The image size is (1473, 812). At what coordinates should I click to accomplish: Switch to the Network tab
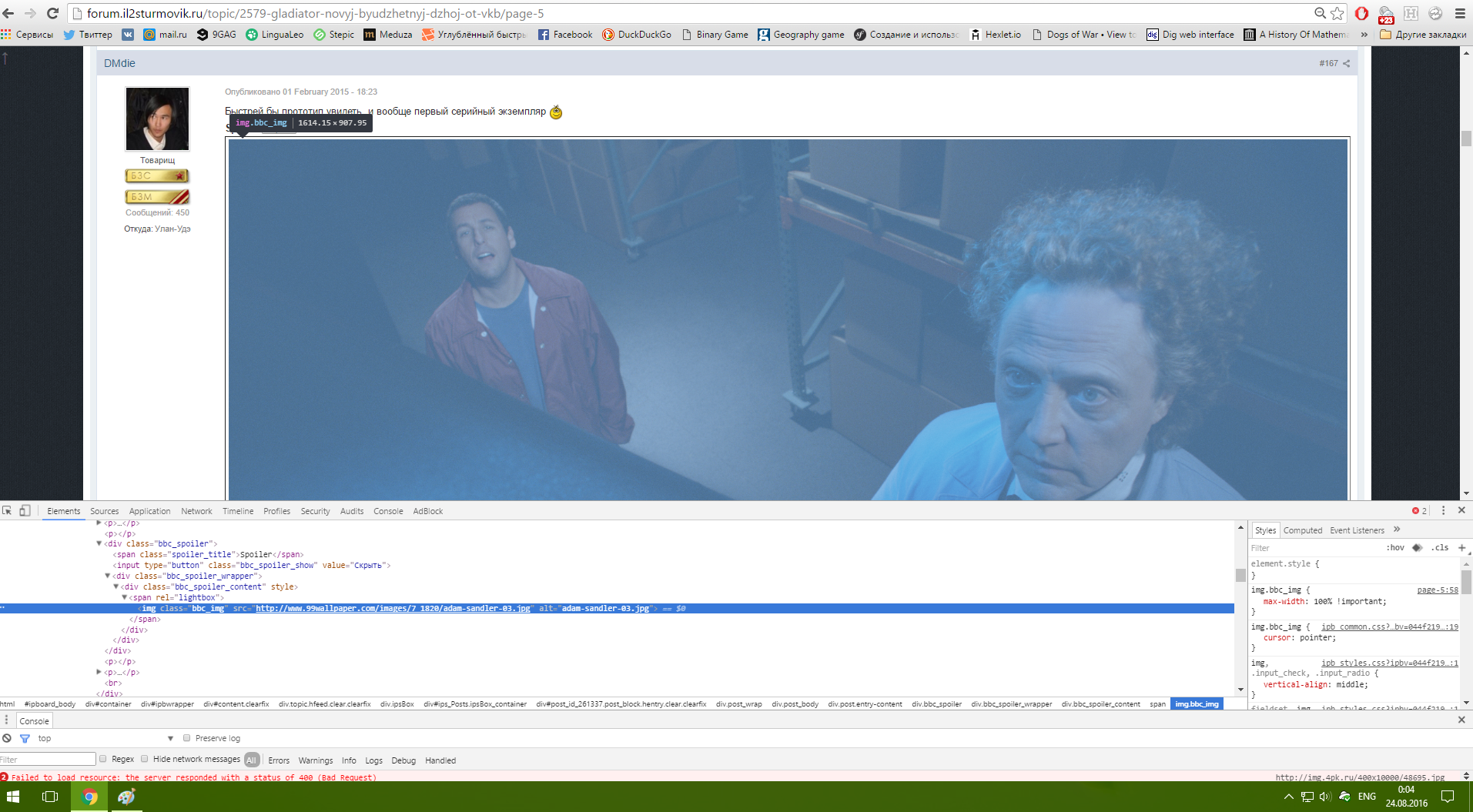(196, 511)
